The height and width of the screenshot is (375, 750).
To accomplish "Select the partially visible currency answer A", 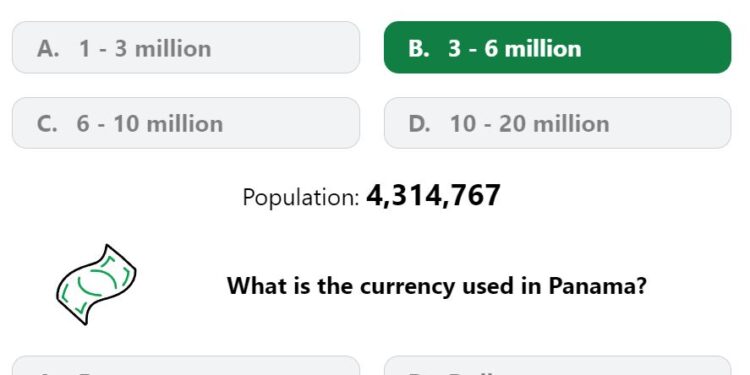I will 186,365.
